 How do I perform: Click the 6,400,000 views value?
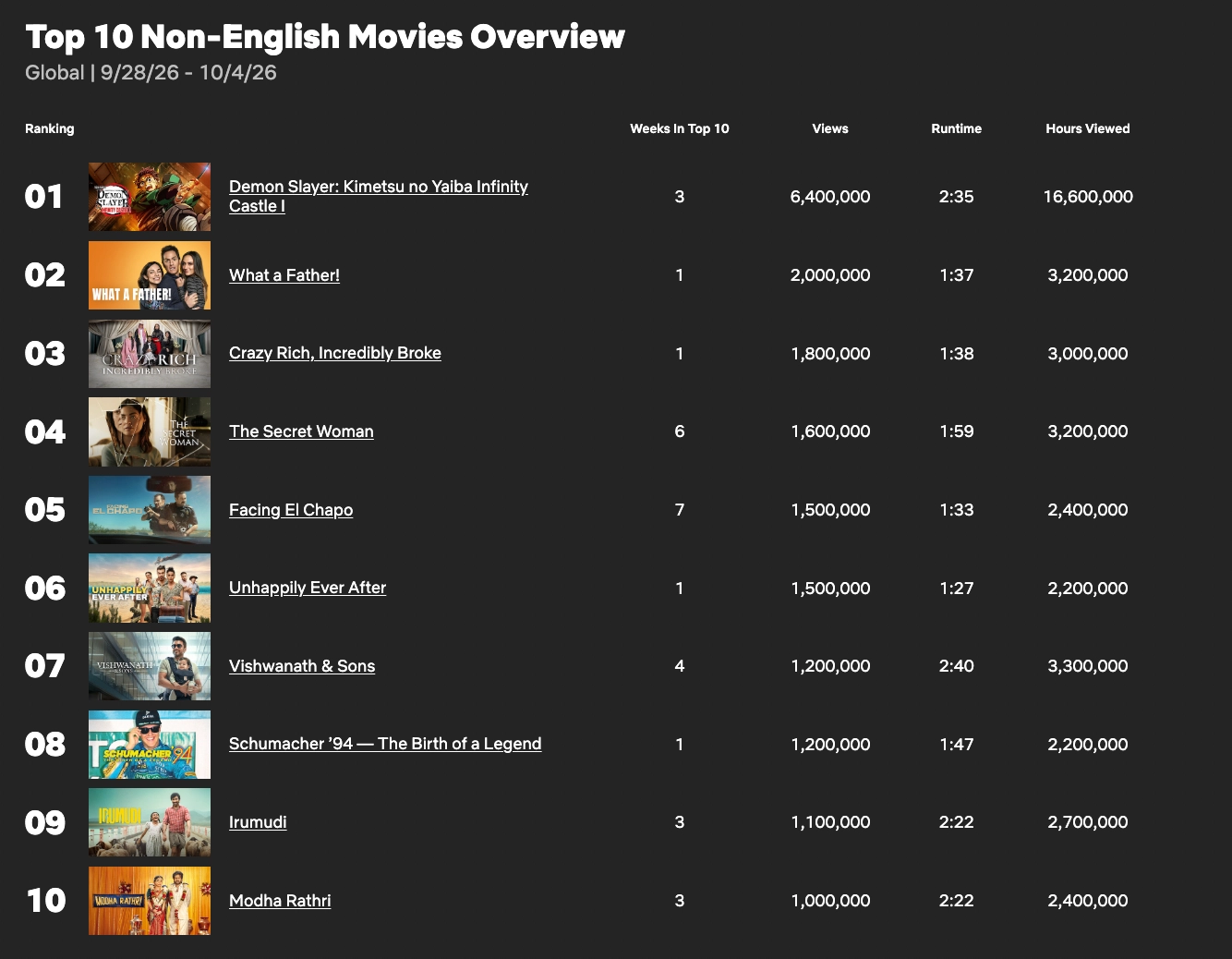[x=830, y=197]
